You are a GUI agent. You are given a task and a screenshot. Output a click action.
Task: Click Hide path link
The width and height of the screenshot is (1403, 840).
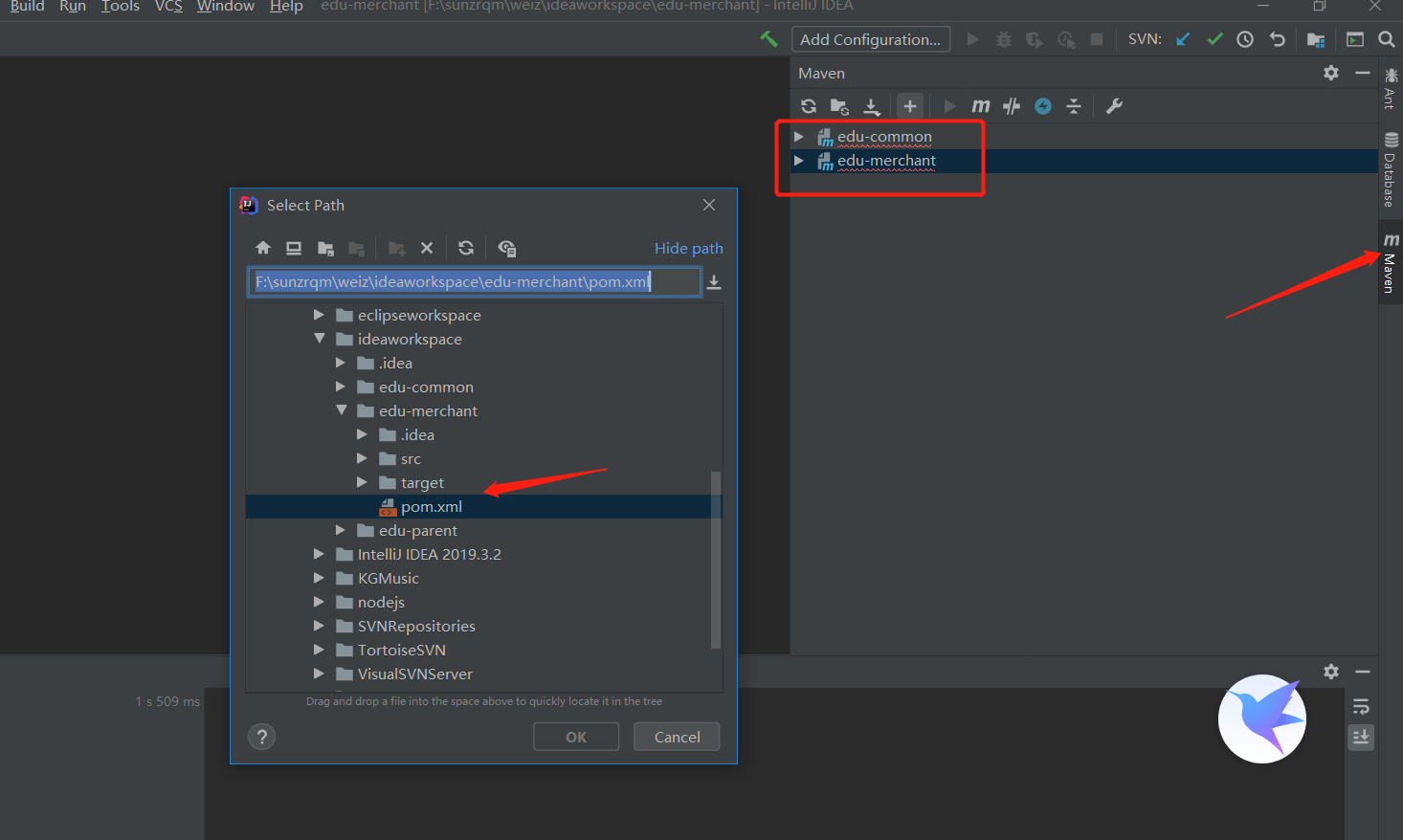pos(689,248)
